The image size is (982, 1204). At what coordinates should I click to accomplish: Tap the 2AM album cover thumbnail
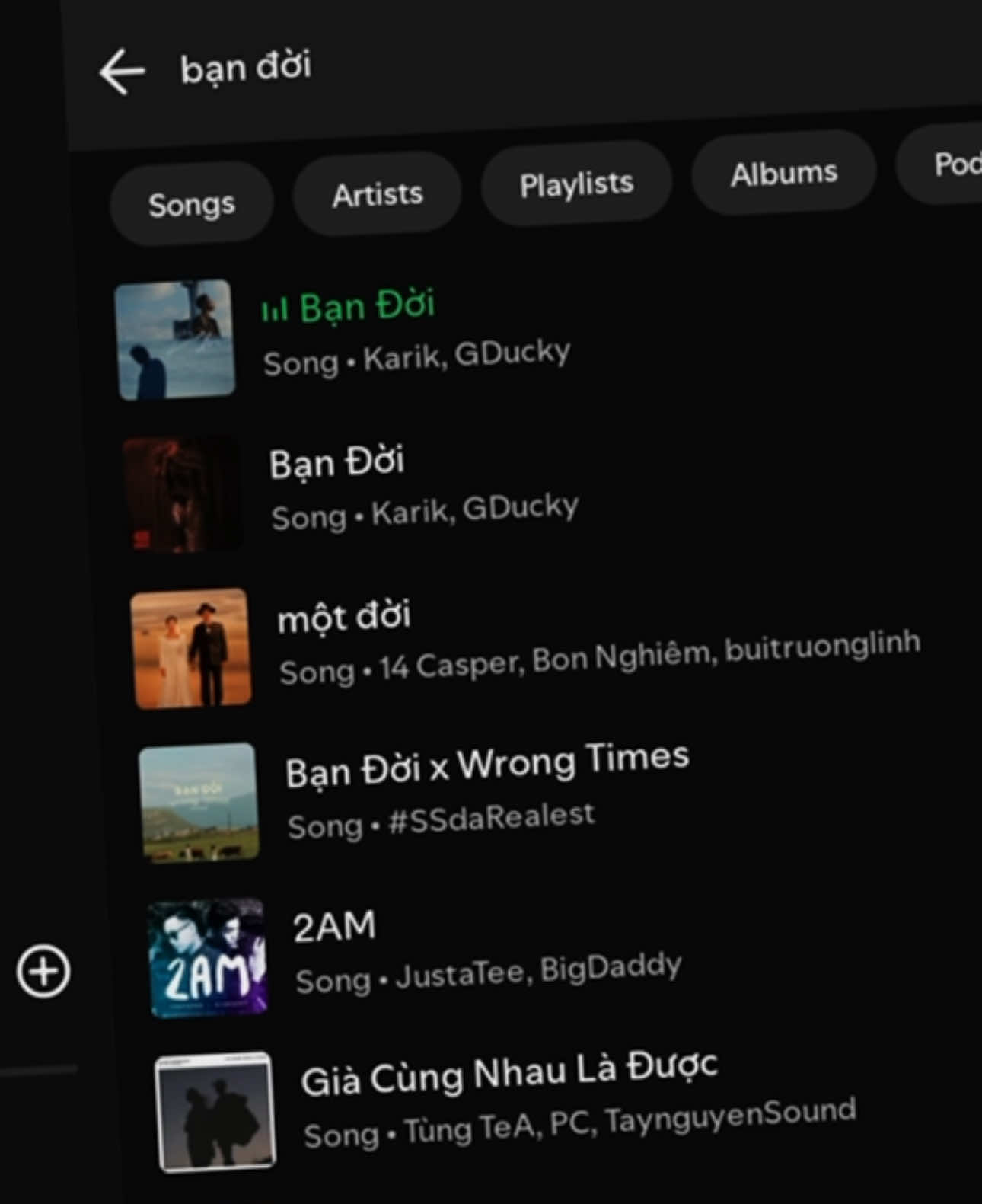207,957
